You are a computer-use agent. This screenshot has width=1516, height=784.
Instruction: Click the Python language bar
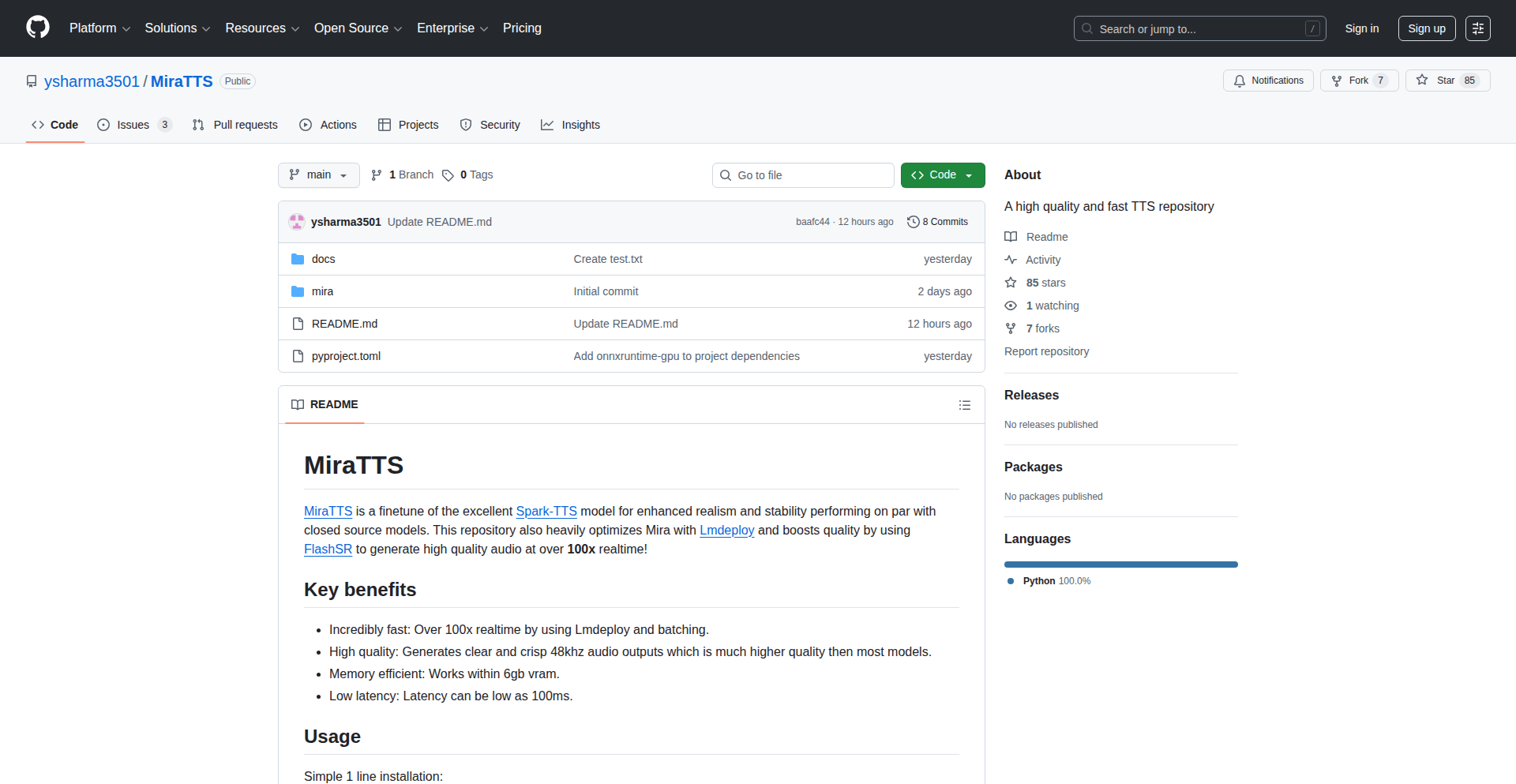tap(1120, 565)
